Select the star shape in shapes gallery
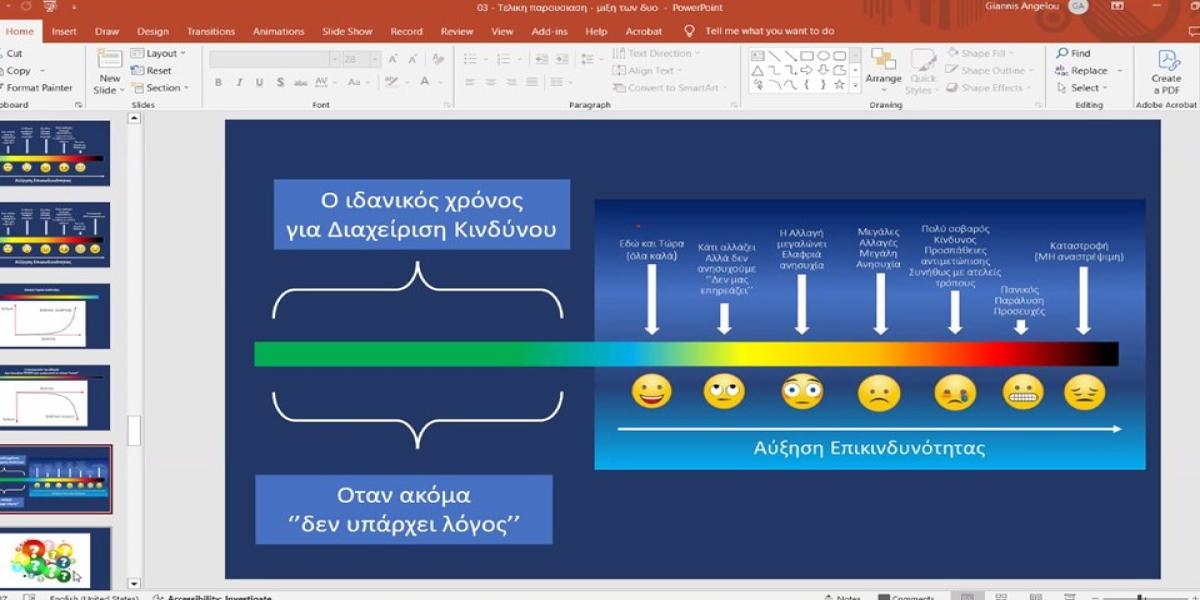 pos(839,86)
